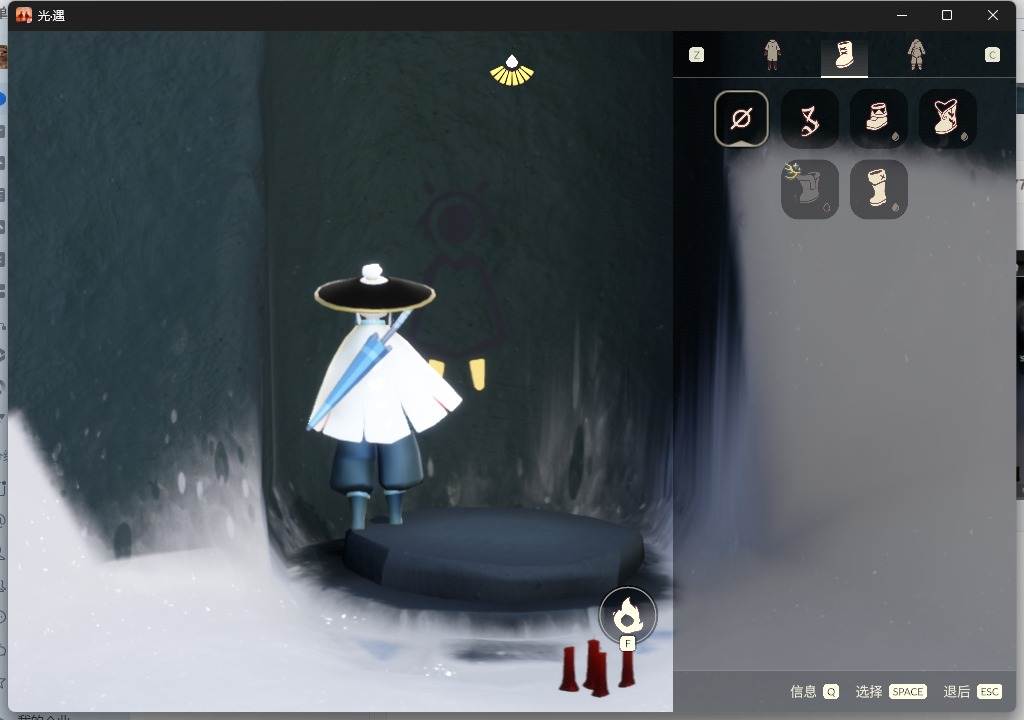This screenshot has height=720, width=1024.
Task: Click the 退后 ESC back button
Action: pyautogui.click(x=972, y=692)
